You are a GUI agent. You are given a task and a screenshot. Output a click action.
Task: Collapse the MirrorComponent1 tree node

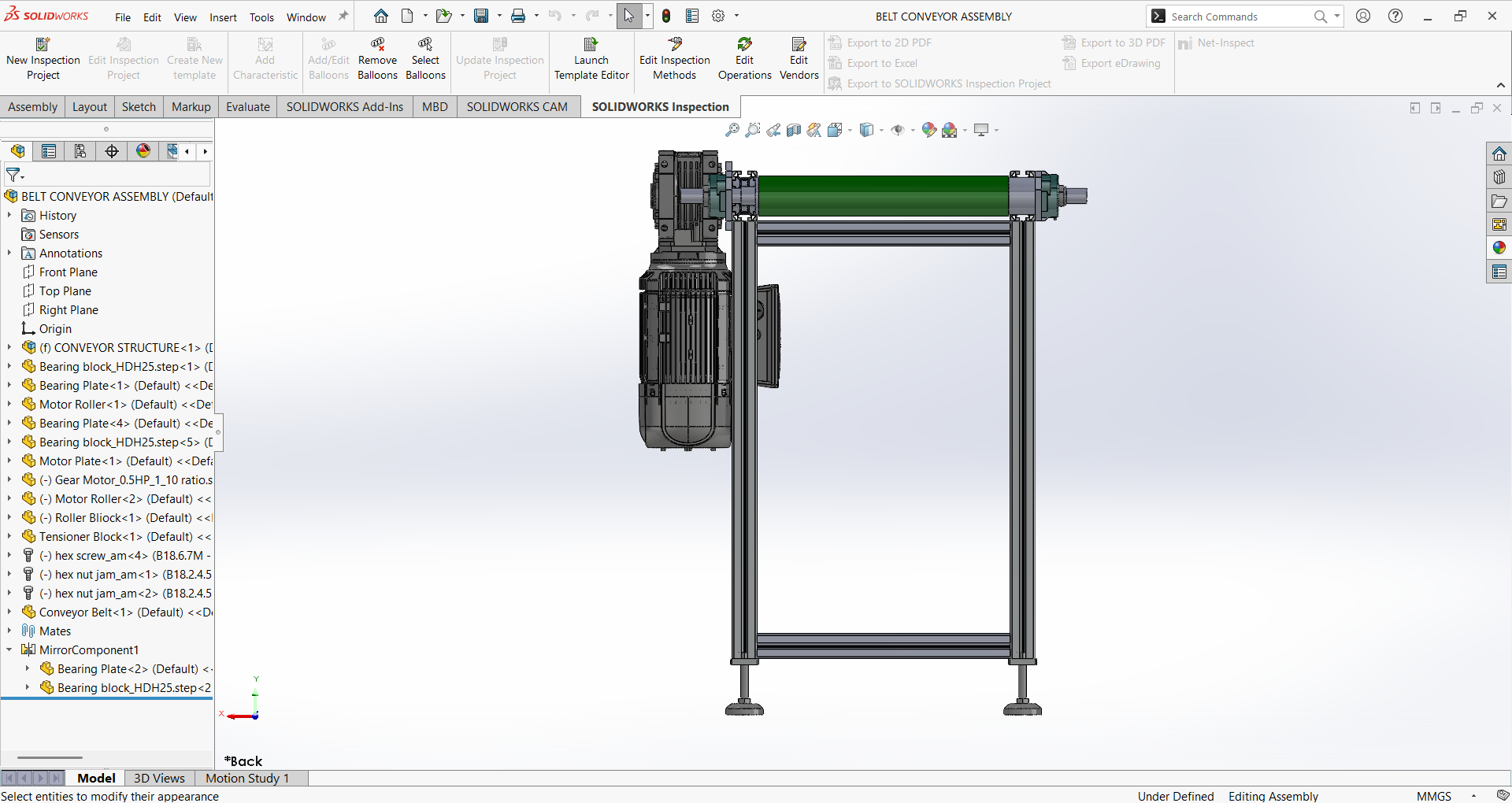(x=9, y=649)
